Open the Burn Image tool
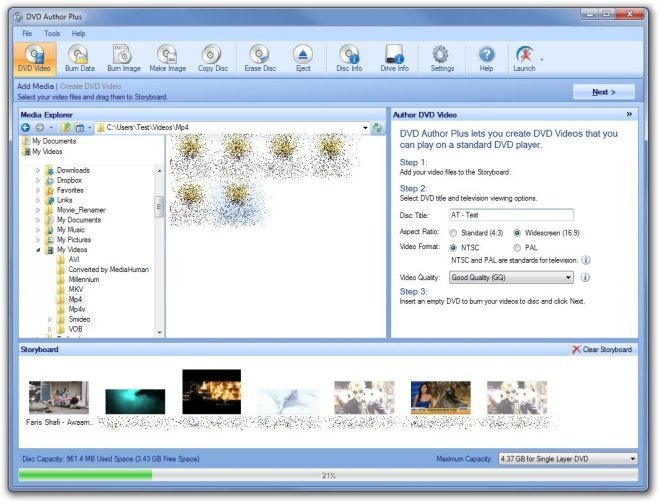This screenshot has height=503, width=660. (124, 59)
